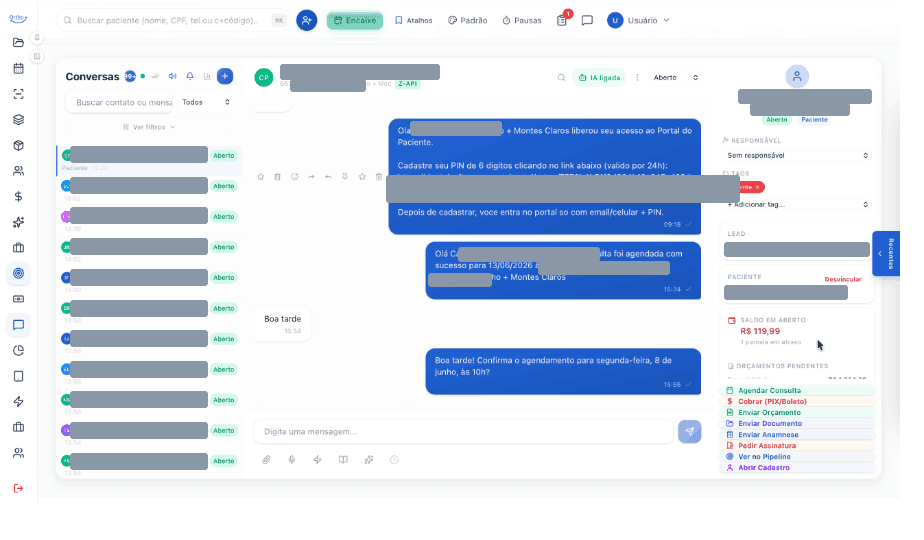Open the box package icon in the sidebar
The width and height of the screenshot is (924, 540).
click(x=18, y=146)
